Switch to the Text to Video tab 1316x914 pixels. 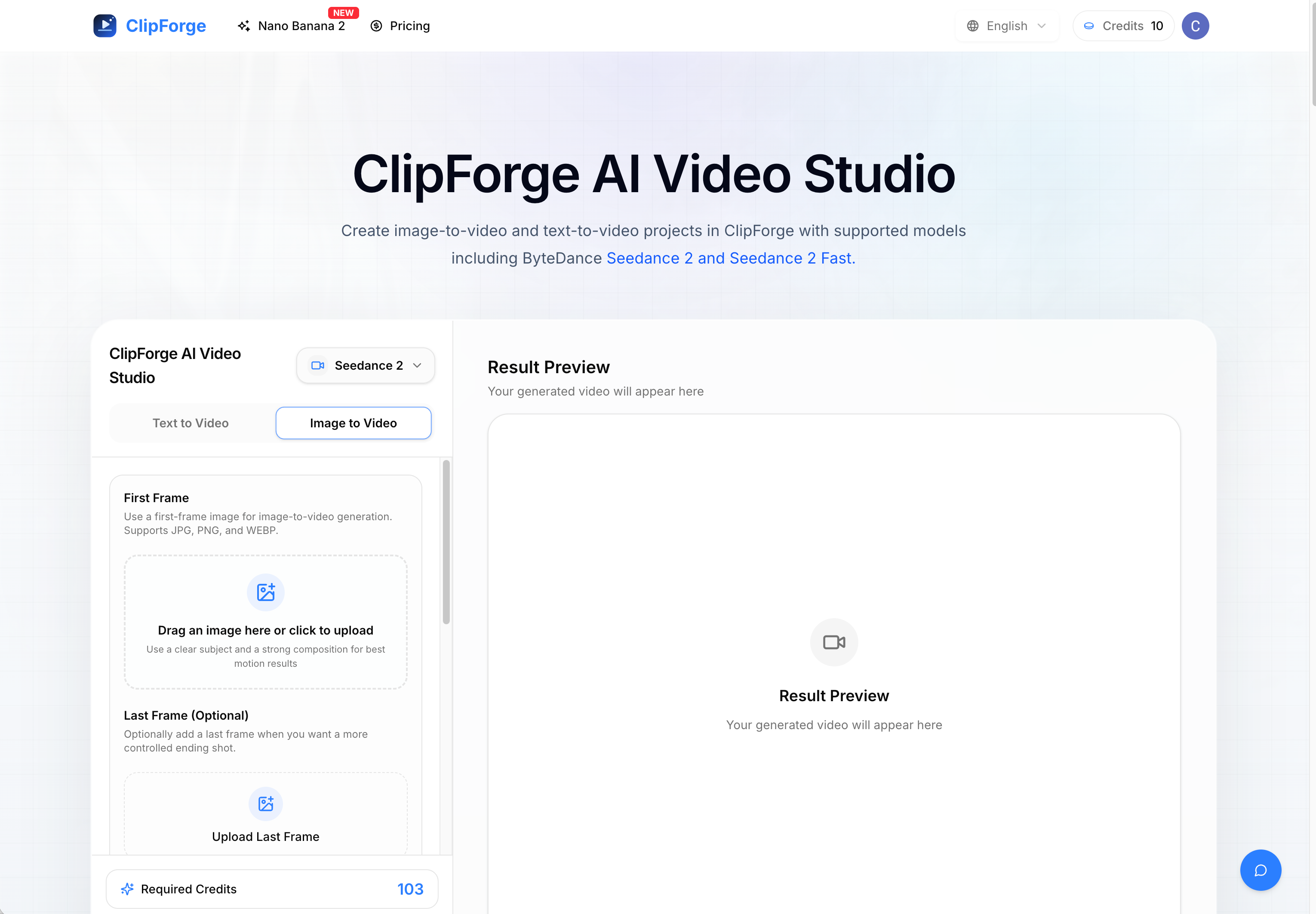(191, 423)
